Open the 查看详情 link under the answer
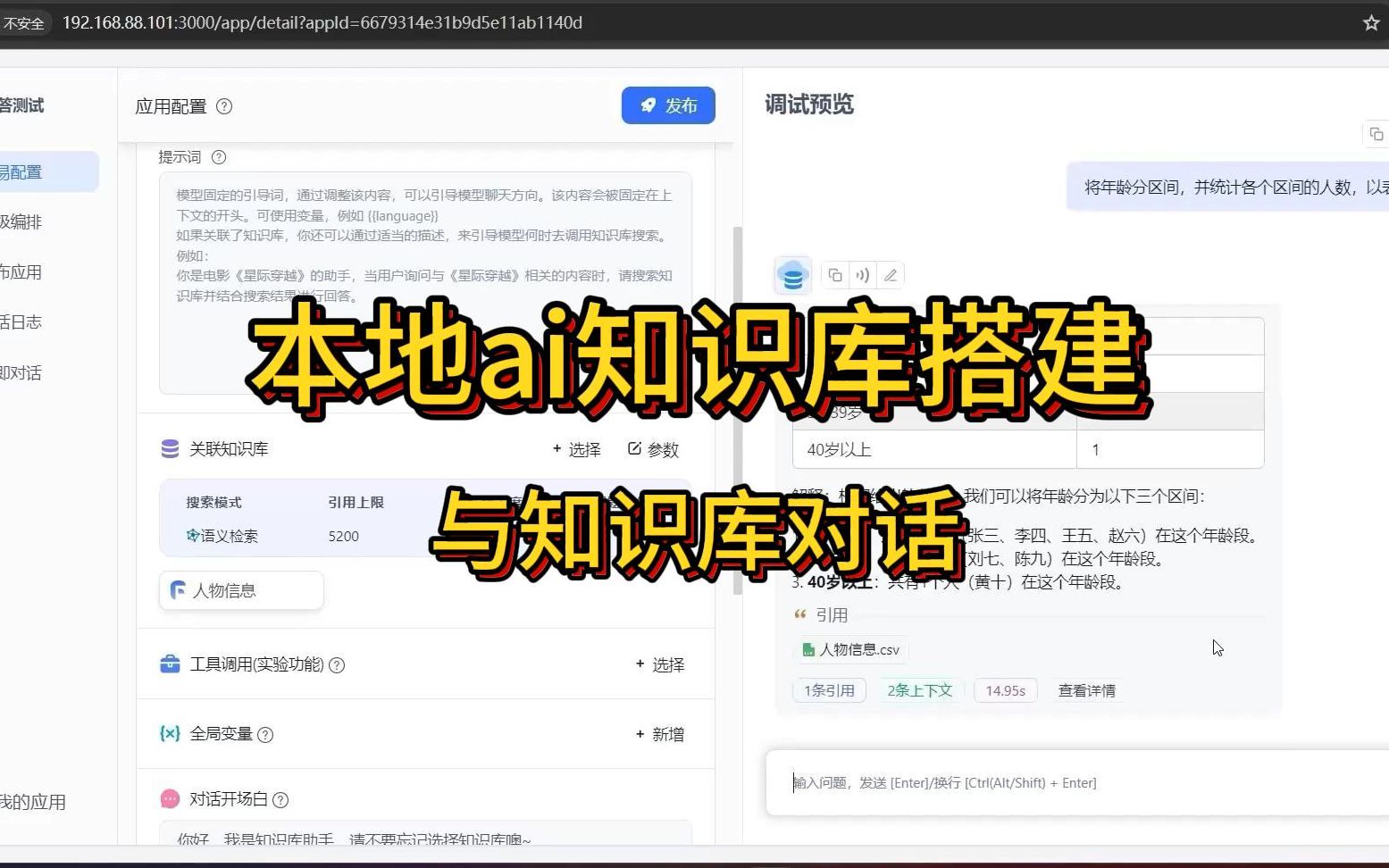The image size is (1389, 868). (x=1086, y=690)
